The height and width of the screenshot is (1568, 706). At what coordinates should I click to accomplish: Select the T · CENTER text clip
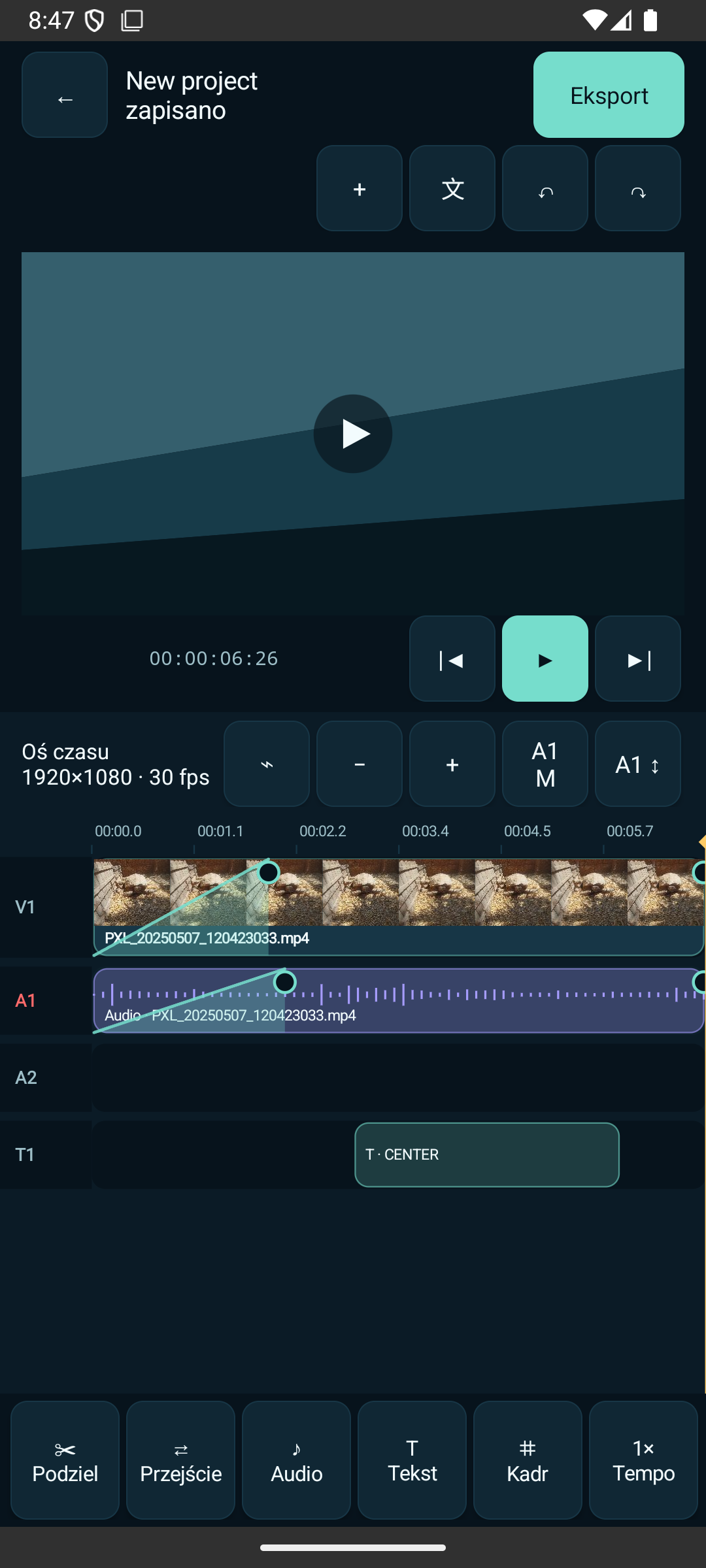(487, 1154)
